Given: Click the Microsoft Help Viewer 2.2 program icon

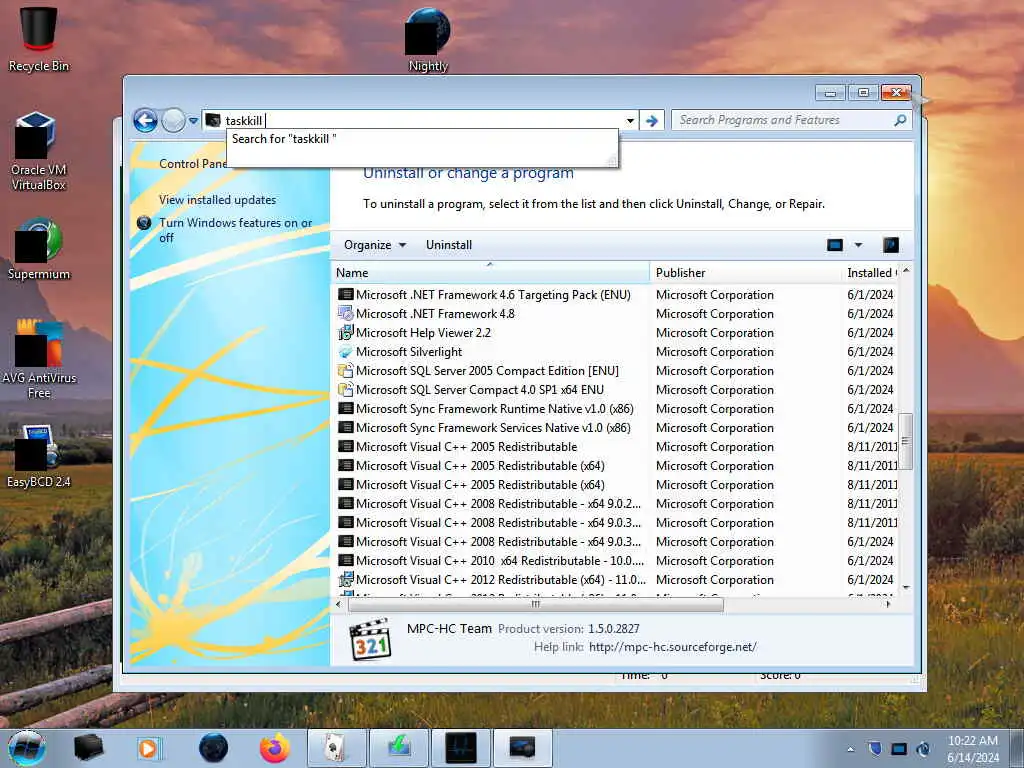Looking at the screenshot, I should click(345, 332).
